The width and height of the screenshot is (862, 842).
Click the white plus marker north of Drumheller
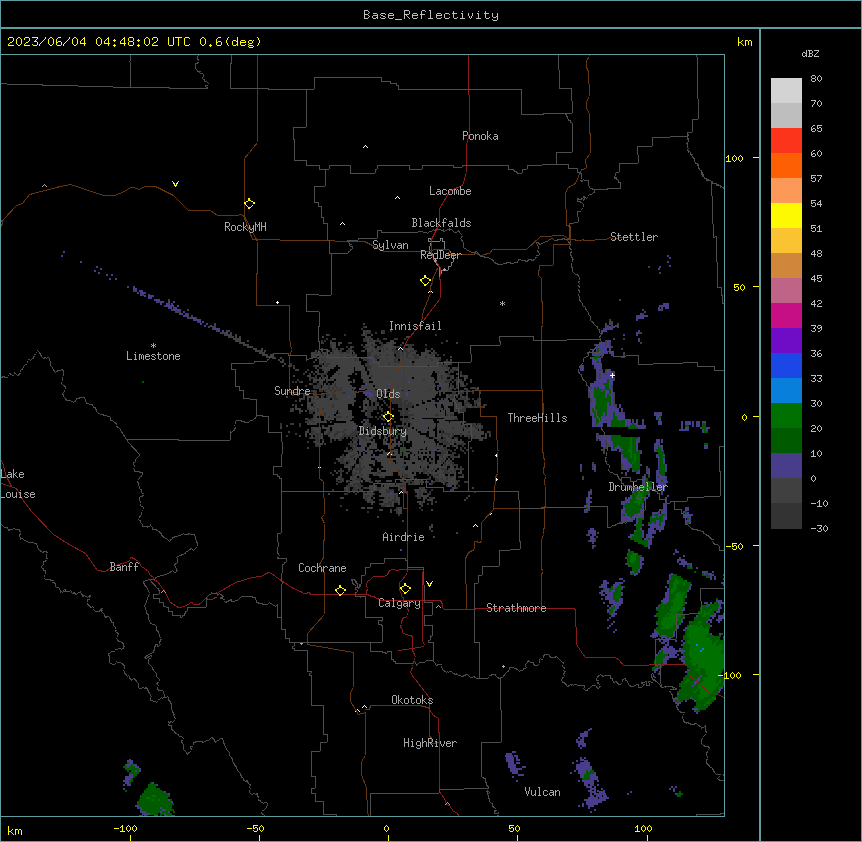click(612, 375)
